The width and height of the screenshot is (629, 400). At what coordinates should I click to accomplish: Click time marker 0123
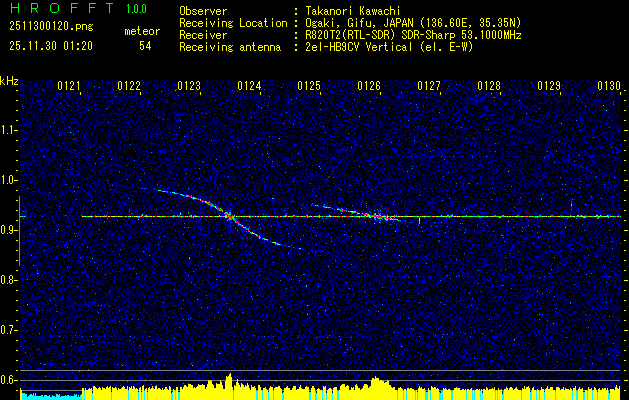click(x=189, y=85)
